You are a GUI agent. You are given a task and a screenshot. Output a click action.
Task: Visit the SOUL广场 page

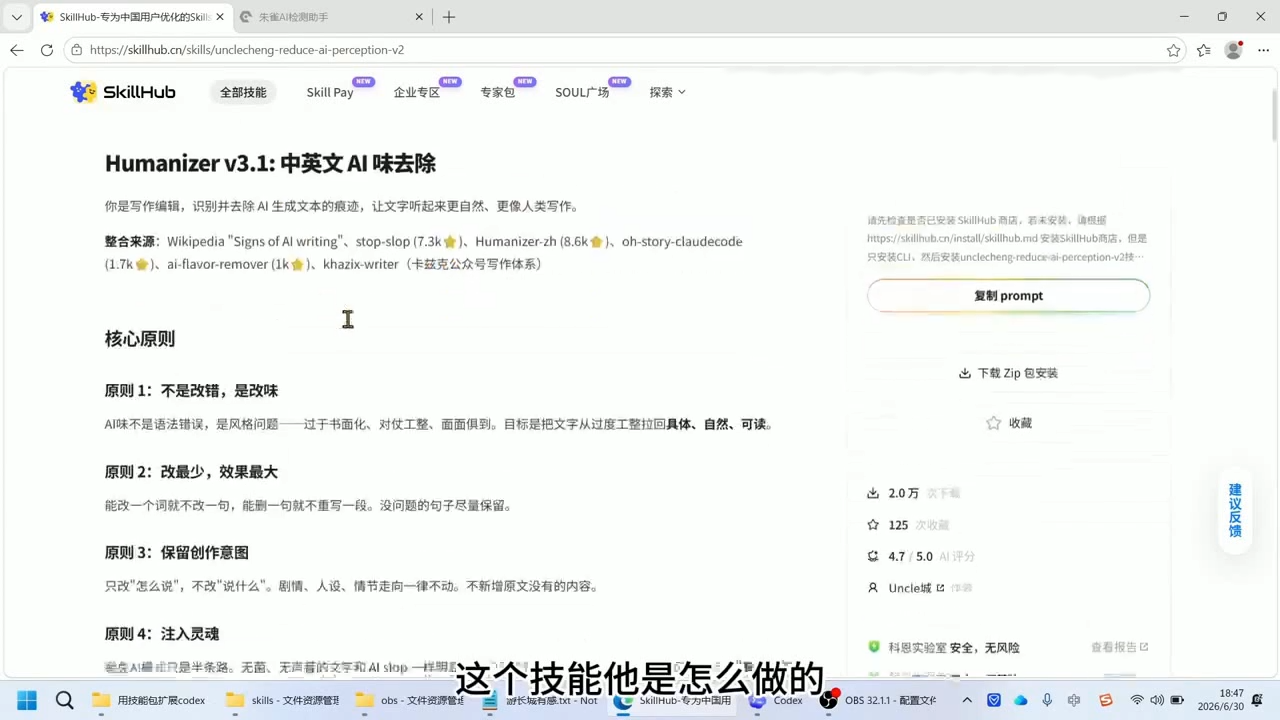[x=582, y=92]
